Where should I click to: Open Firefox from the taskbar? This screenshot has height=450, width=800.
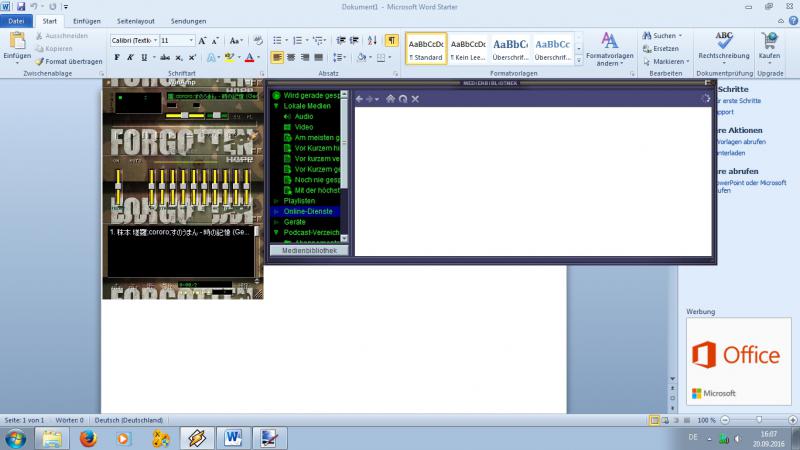click(x=88, y=438)
